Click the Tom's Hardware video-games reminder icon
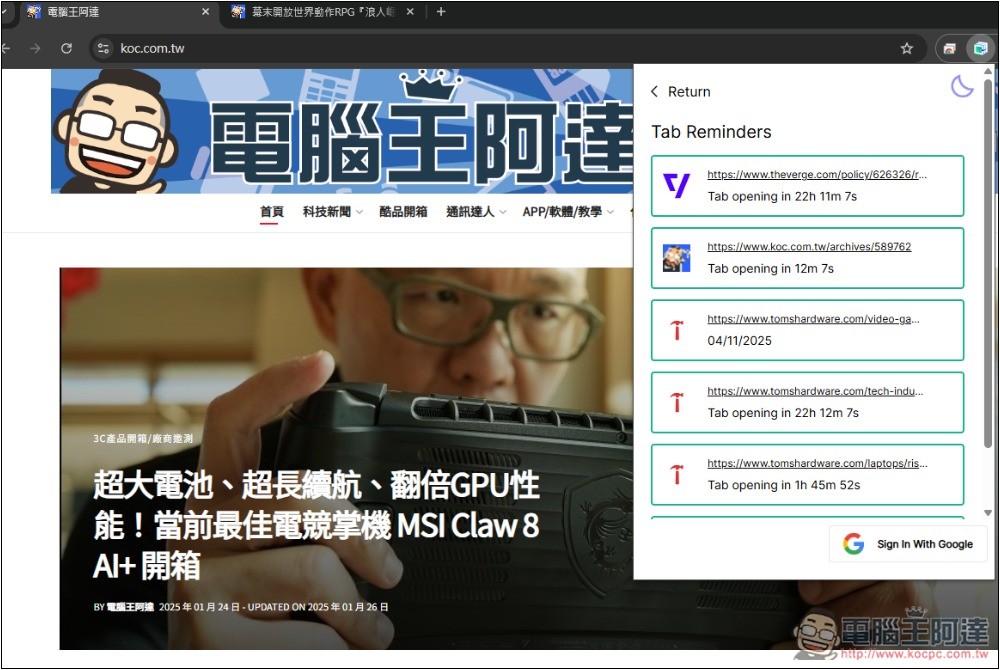 677,330
